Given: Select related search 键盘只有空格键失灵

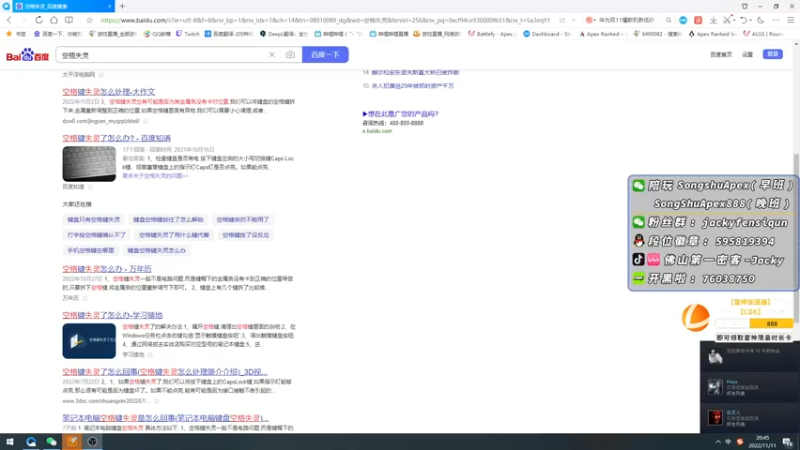Looking at the screenshot, I should 94,219.
